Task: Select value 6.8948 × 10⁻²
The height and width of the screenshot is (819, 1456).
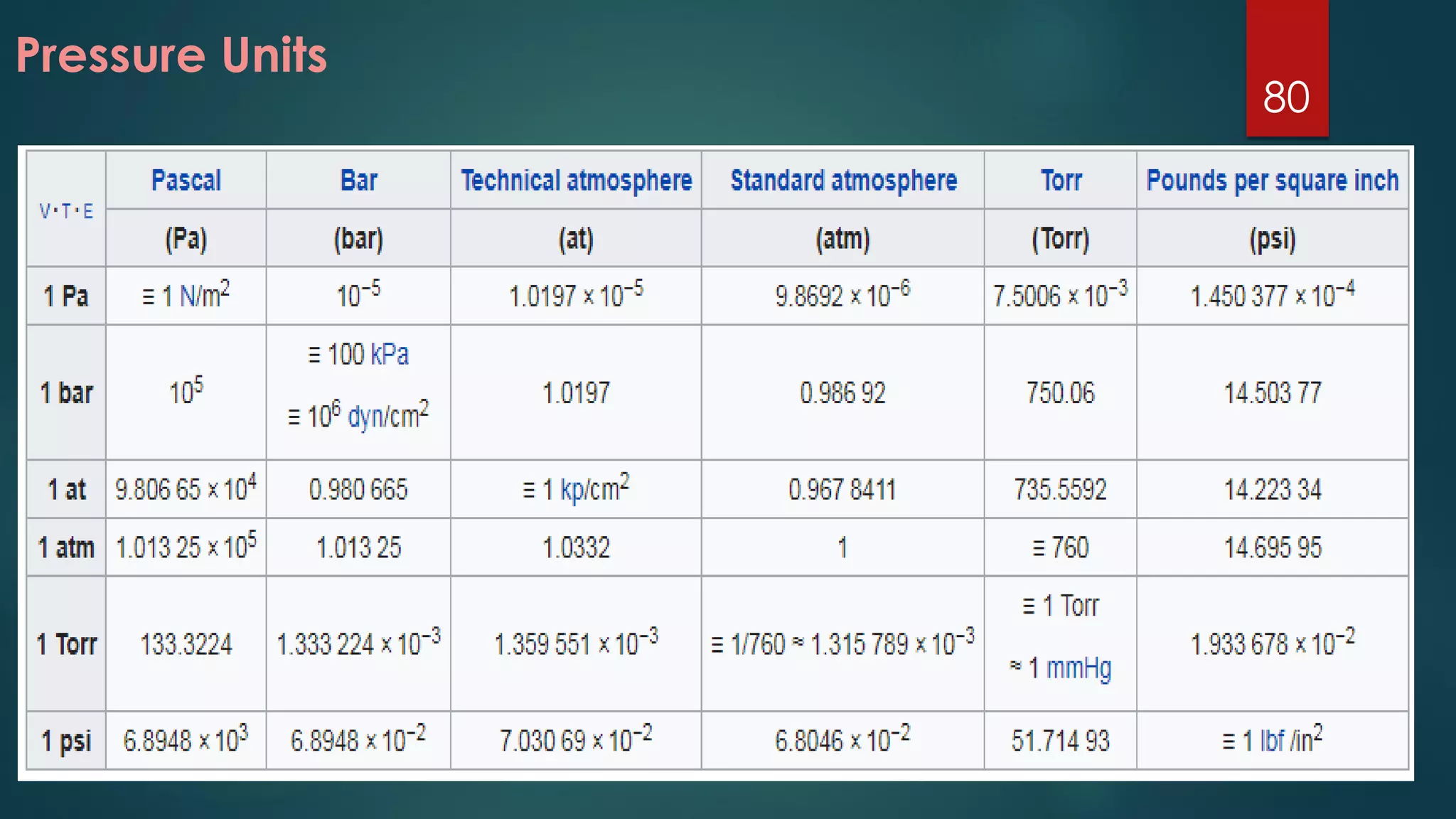Action: click(358, 739)
